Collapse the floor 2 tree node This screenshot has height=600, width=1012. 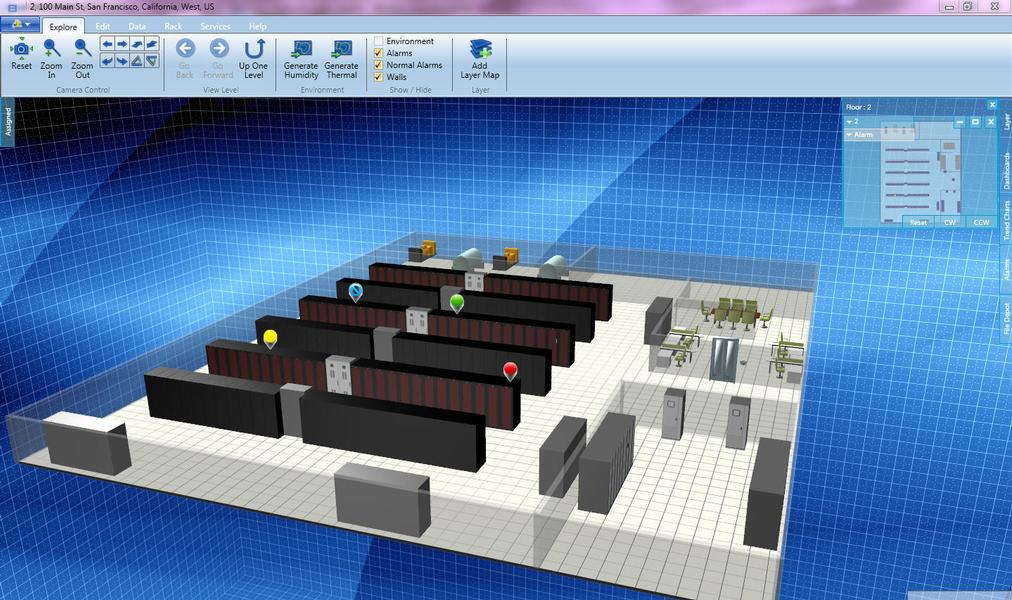848,121
